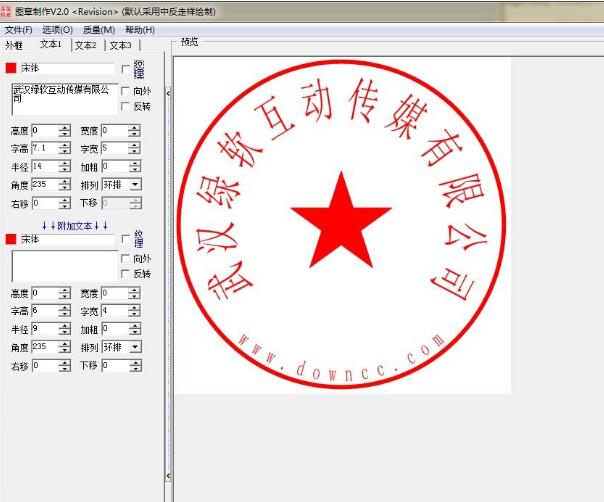Screen dimensions: 604x502
Task: Open the main text 排列 dropdown
Action: pyautogui.click(x=135, y=184)
